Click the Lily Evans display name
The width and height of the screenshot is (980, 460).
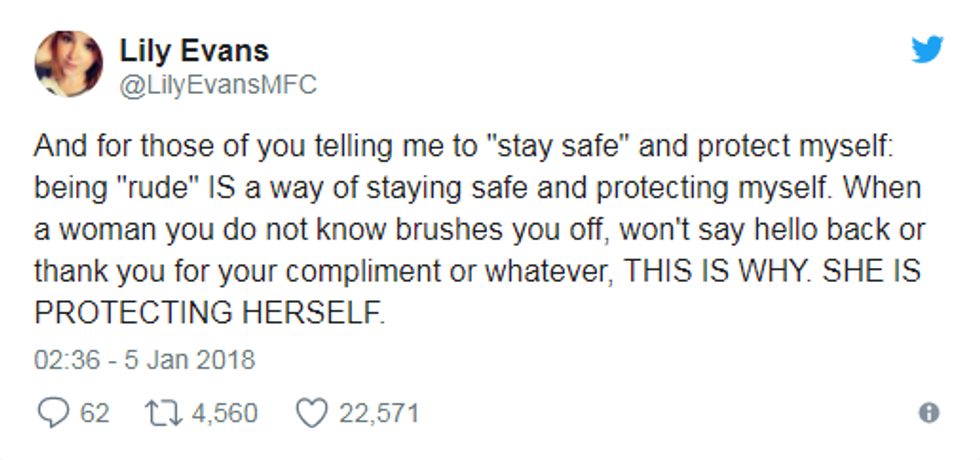194,51
